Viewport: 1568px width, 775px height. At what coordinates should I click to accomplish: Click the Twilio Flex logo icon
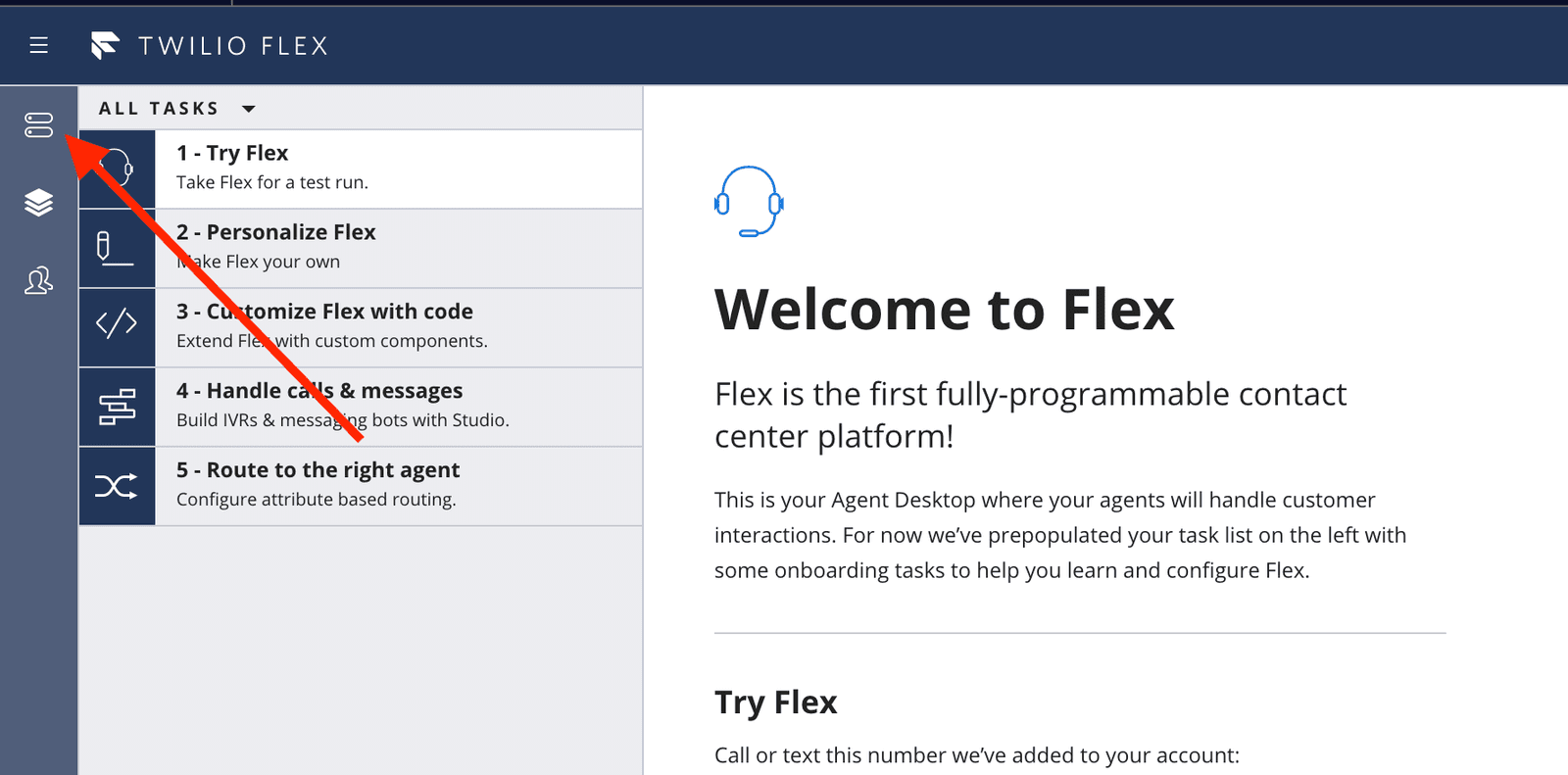(x=105, y=45)
